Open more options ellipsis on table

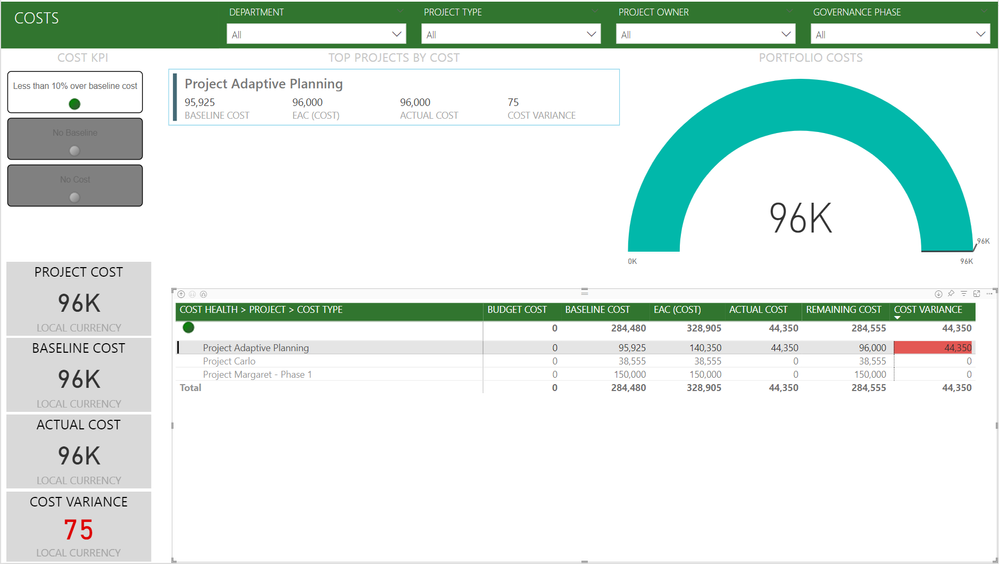[989, 294]
